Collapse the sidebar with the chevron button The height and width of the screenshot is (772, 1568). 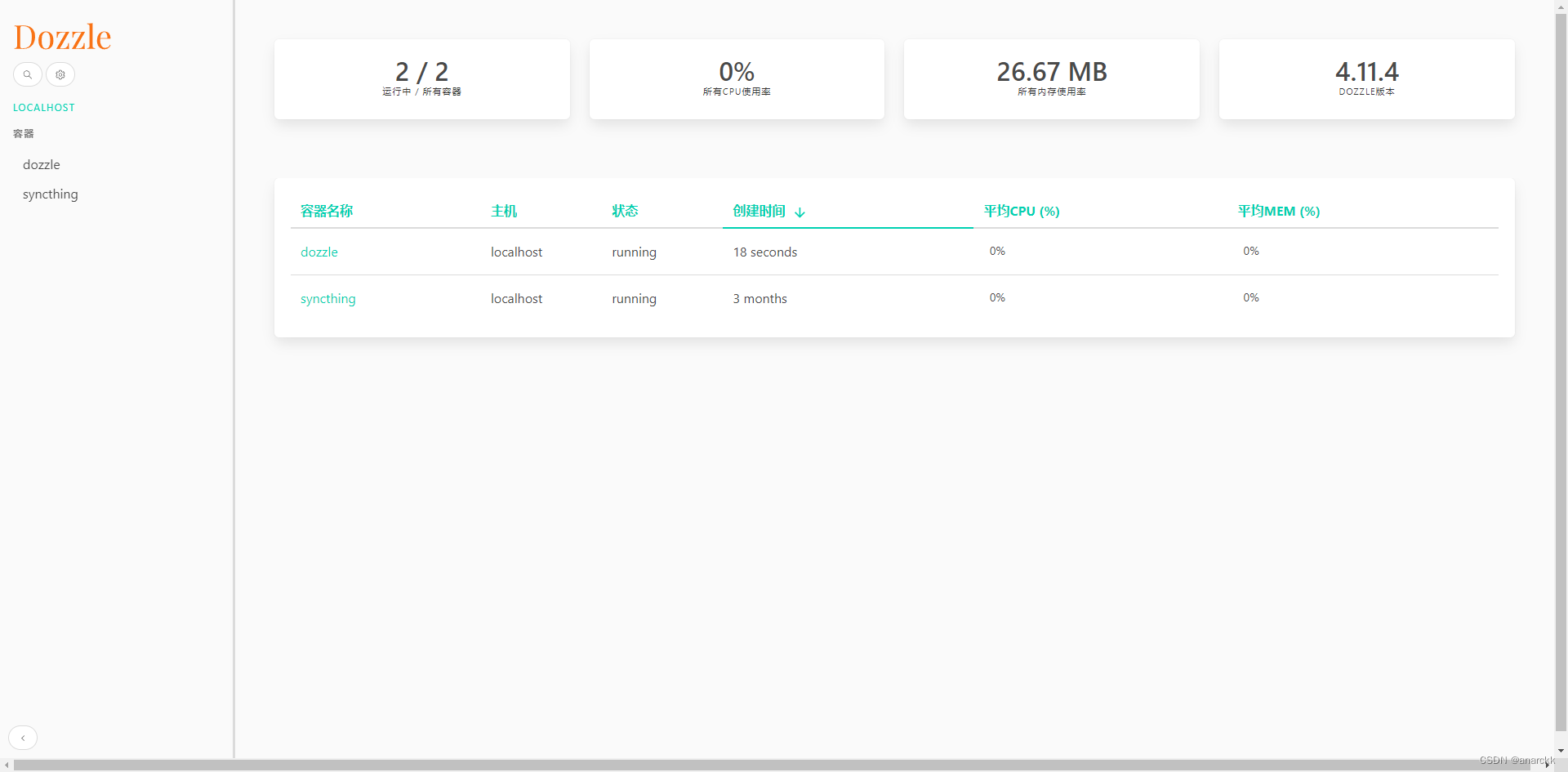pyautogui.click(x=22, y=738)
